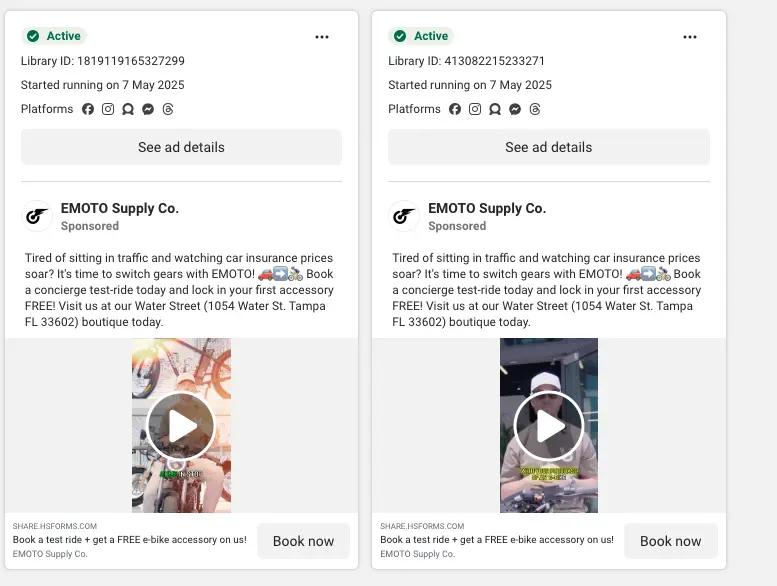Viewport: 777px width, 586px height.
Task: Open three-dot options menu for ad ending 3271
Action: pyautogui.click(x=690, y=37)
